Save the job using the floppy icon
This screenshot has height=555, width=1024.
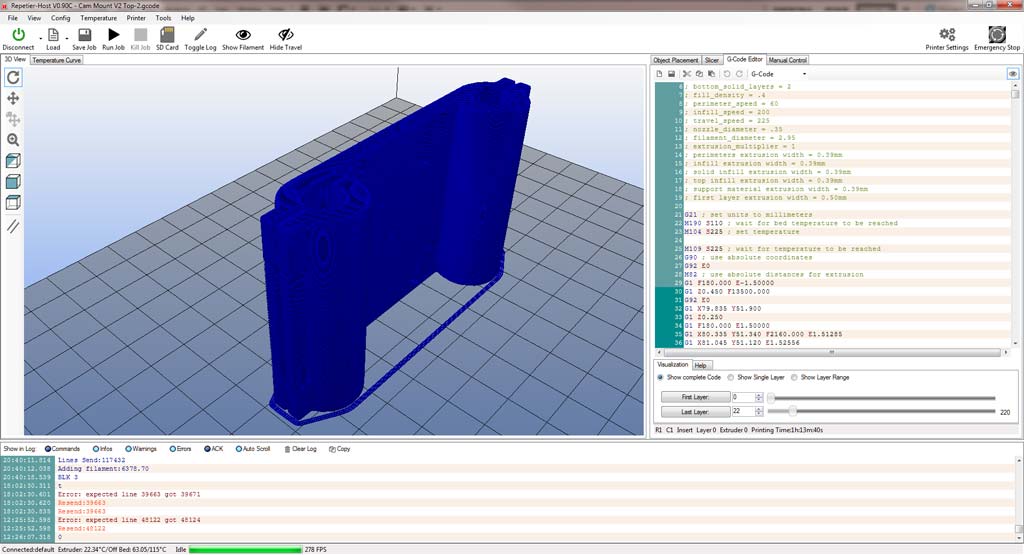[84, 35]
